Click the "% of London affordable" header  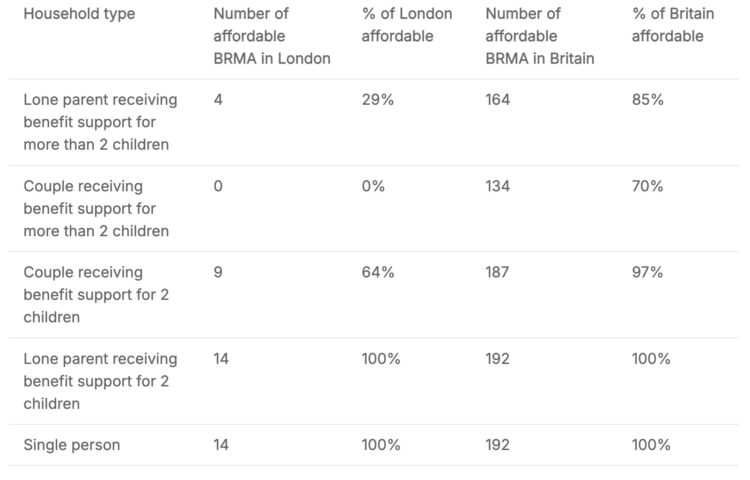(x=406, y=25)
